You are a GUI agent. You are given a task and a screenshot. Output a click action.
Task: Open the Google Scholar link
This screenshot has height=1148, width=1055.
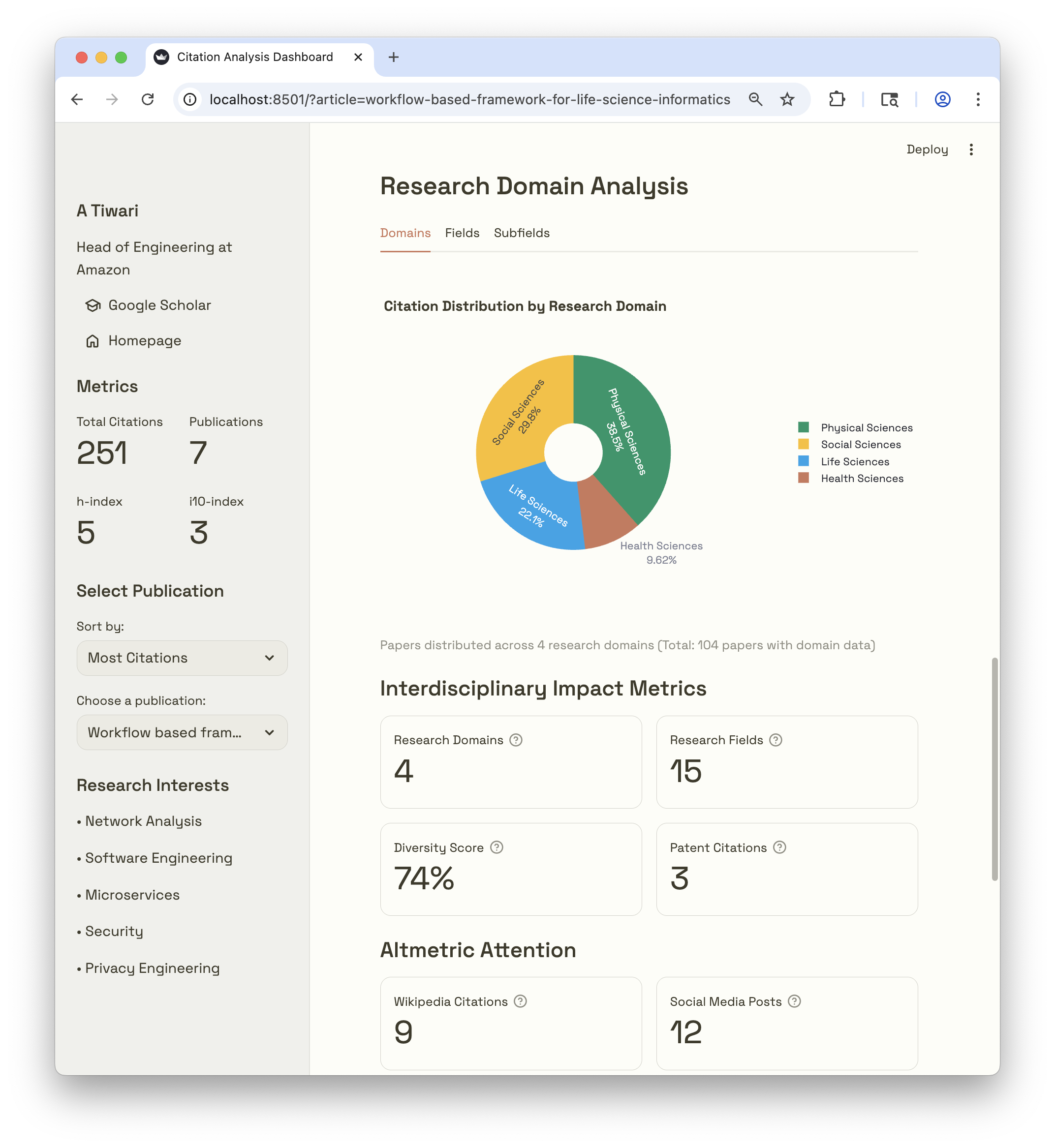159,305
